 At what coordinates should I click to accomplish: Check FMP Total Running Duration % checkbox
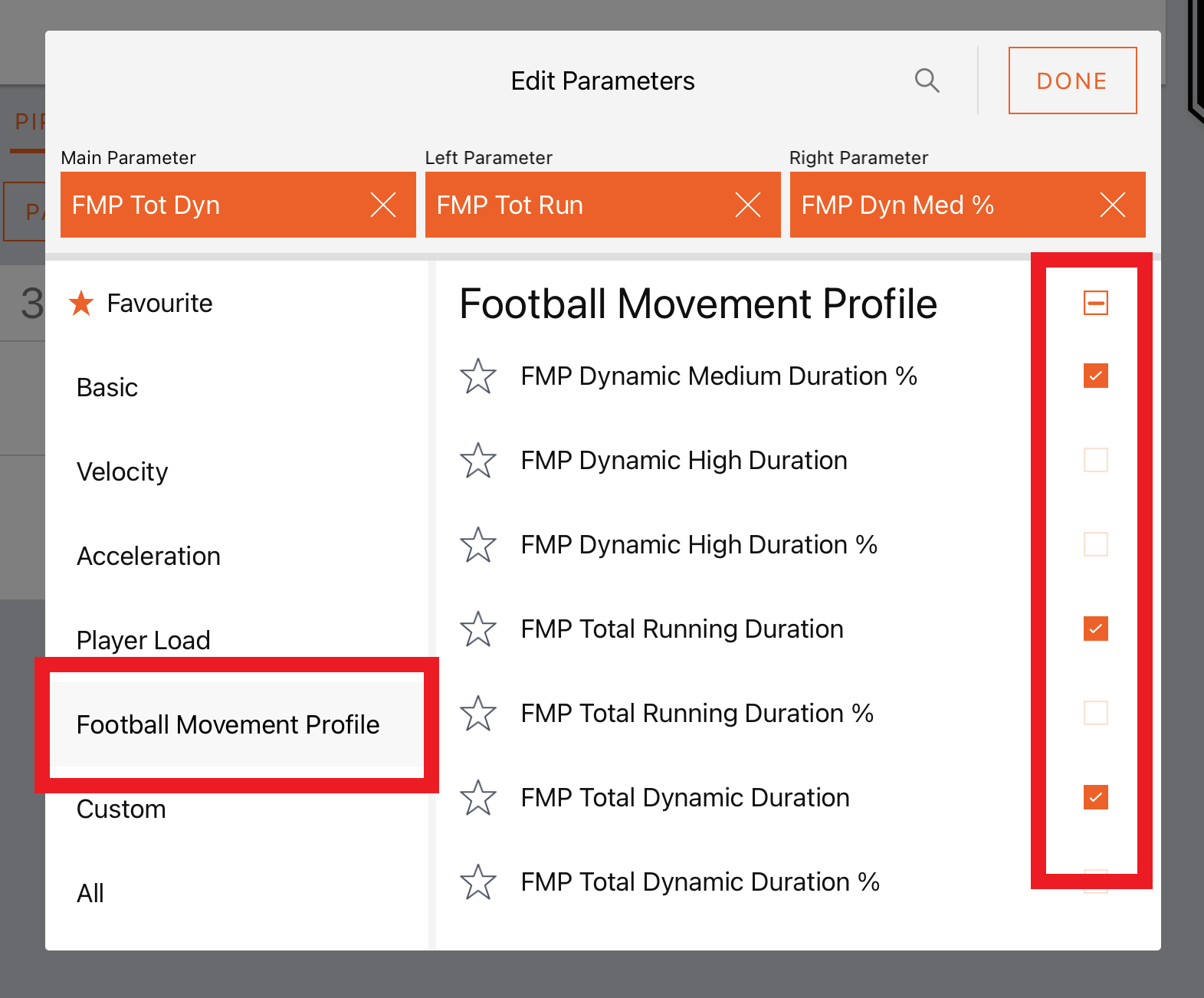click(1096, 713)
